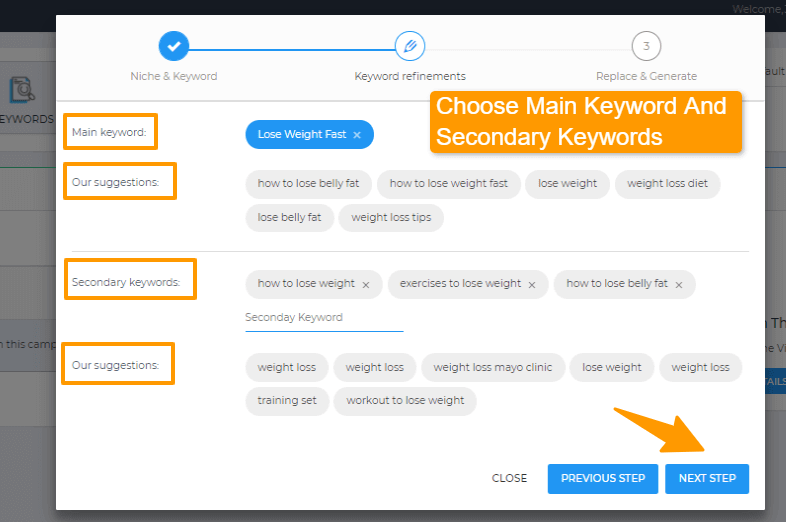Close the keyword refinements dialog

(x=509, y=478)
